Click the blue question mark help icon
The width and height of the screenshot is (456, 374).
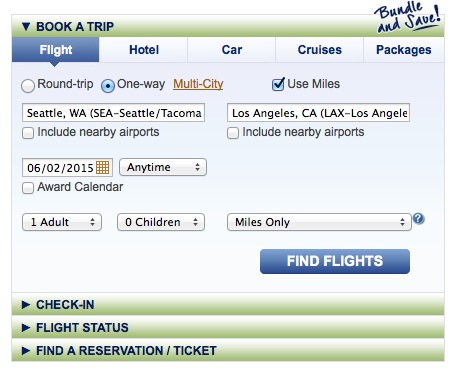[418, 219]
